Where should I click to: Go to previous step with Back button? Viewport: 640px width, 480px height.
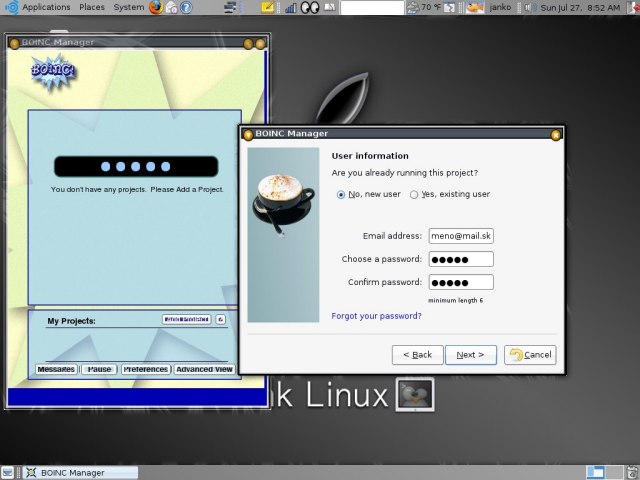pos(417,355)
